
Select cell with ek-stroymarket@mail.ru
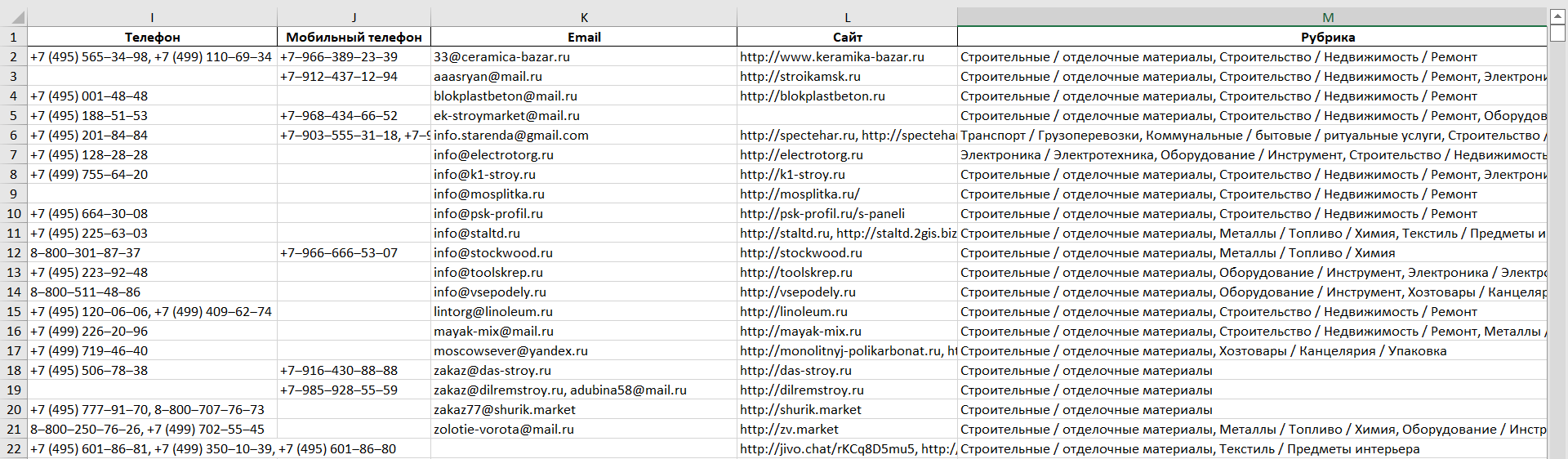[584, 115]
